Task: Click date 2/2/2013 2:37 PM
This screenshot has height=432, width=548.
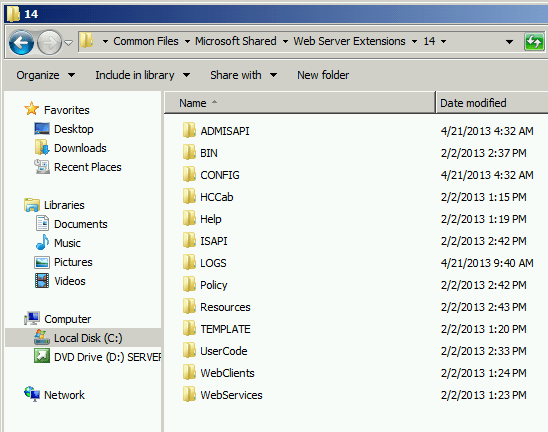Action: (483, 153)
